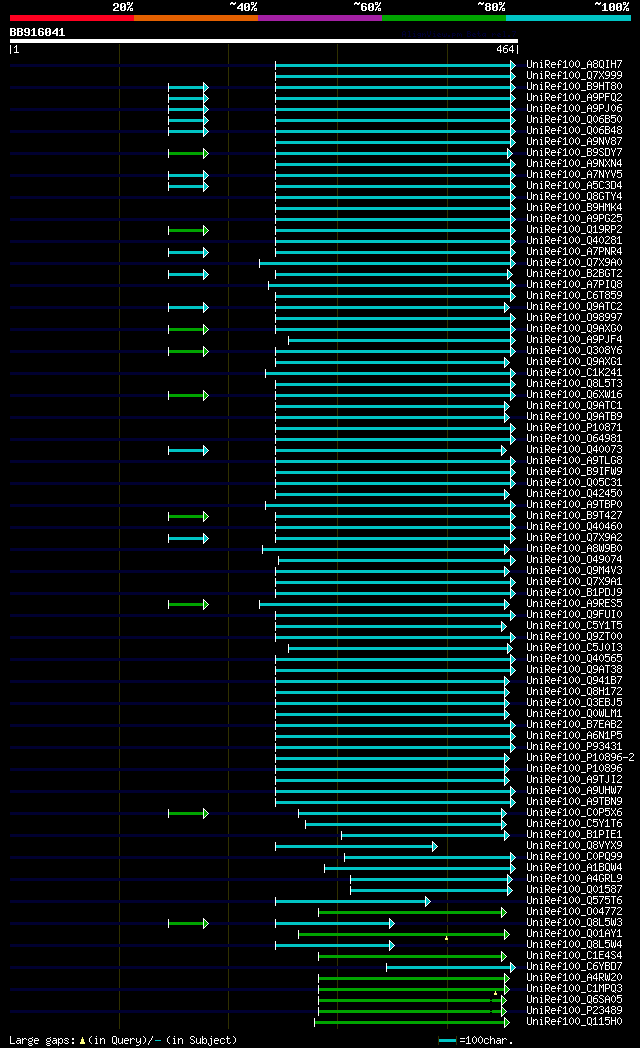Click the cyan ~100% legend segment
640x1048 pixels.
click(x=569, y=18)
